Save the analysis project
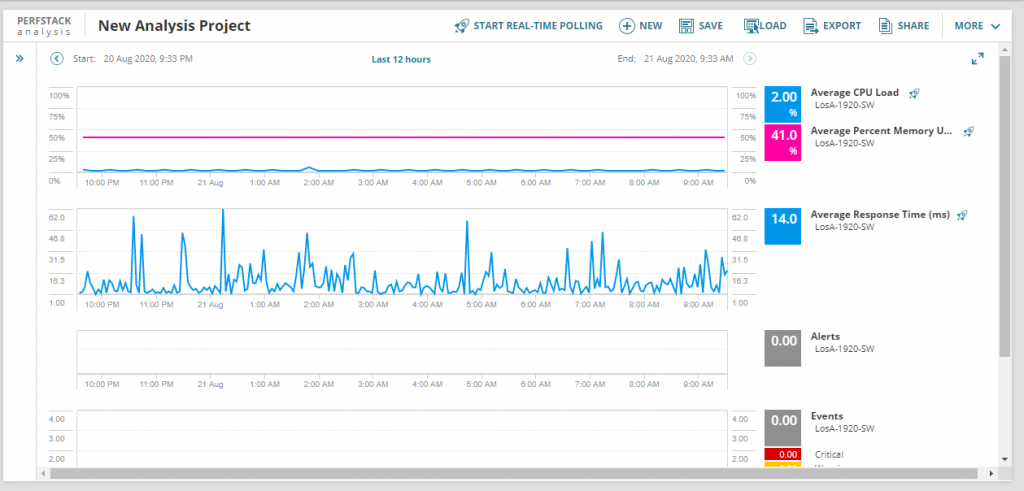 (701, 26)
